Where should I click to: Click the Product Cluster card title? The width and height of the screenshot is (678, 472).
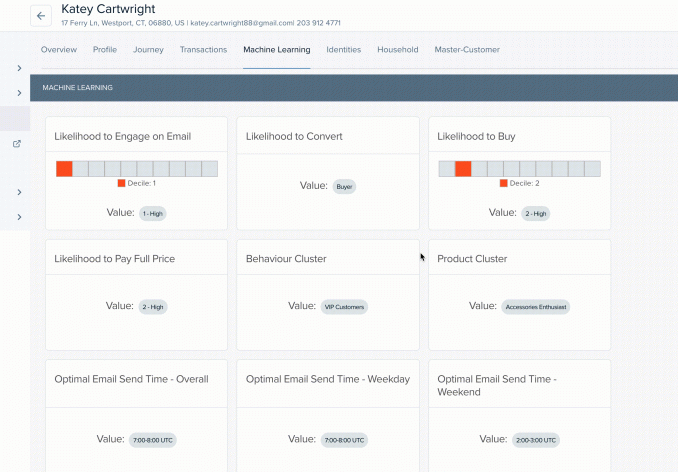[472, 259]
